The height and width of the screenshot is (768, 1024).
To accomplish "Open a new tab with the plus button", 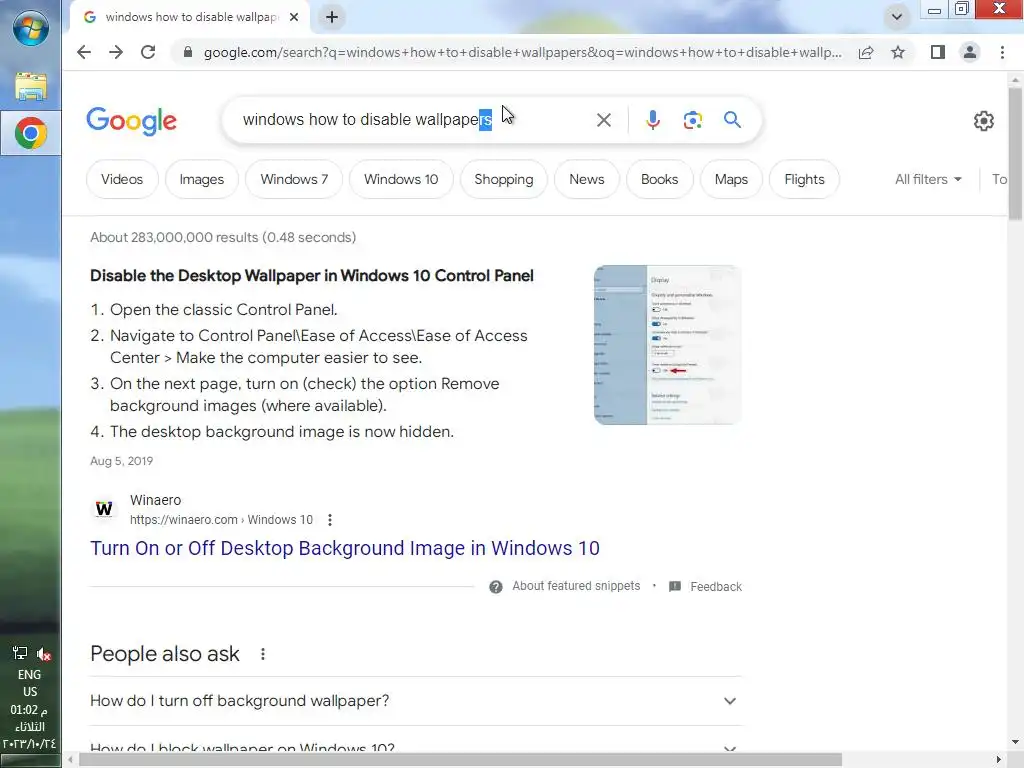I will point(332,17).
